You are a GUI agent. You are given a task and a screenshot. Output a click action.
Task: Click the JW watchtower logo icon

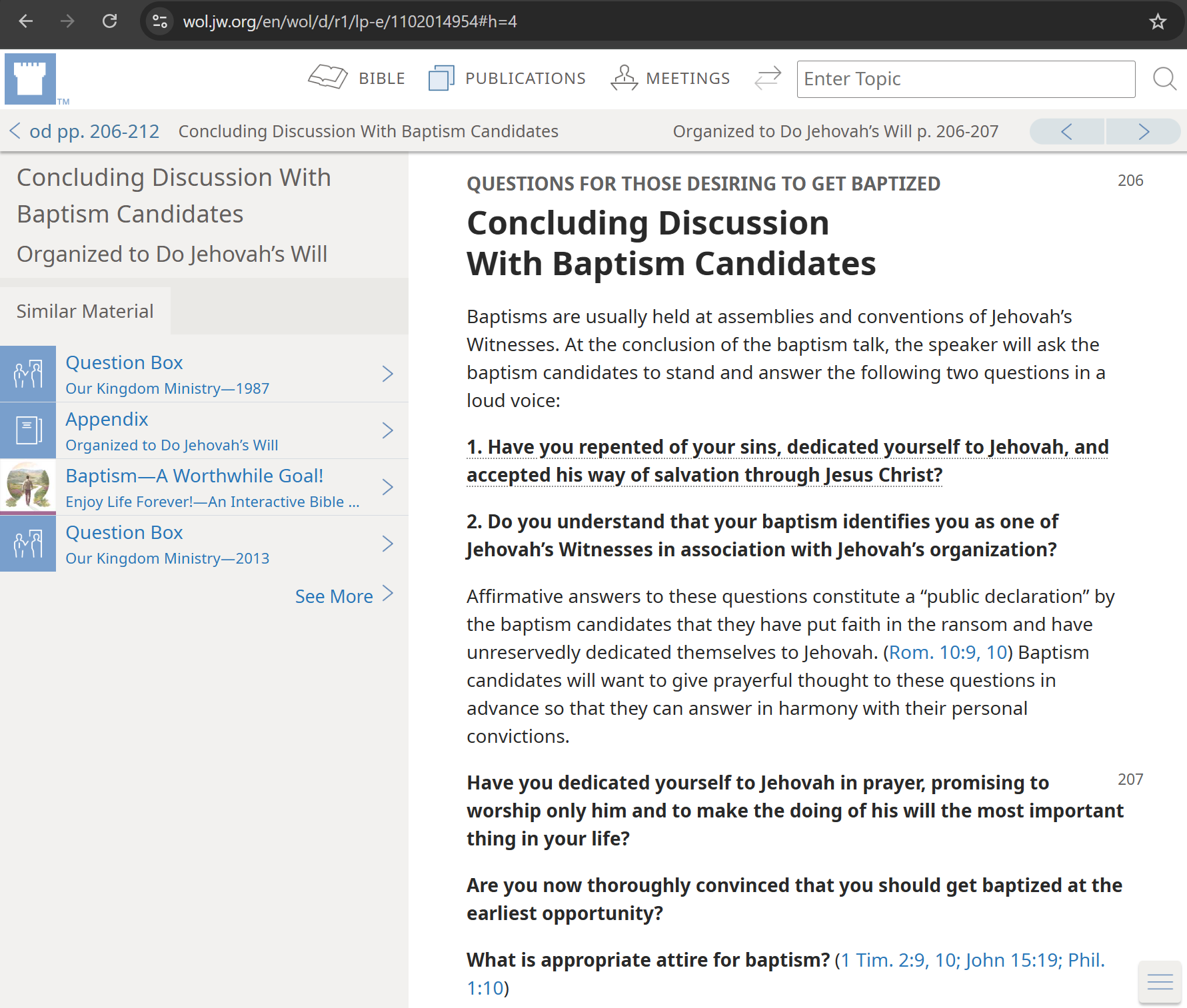[x=30, y=79]
